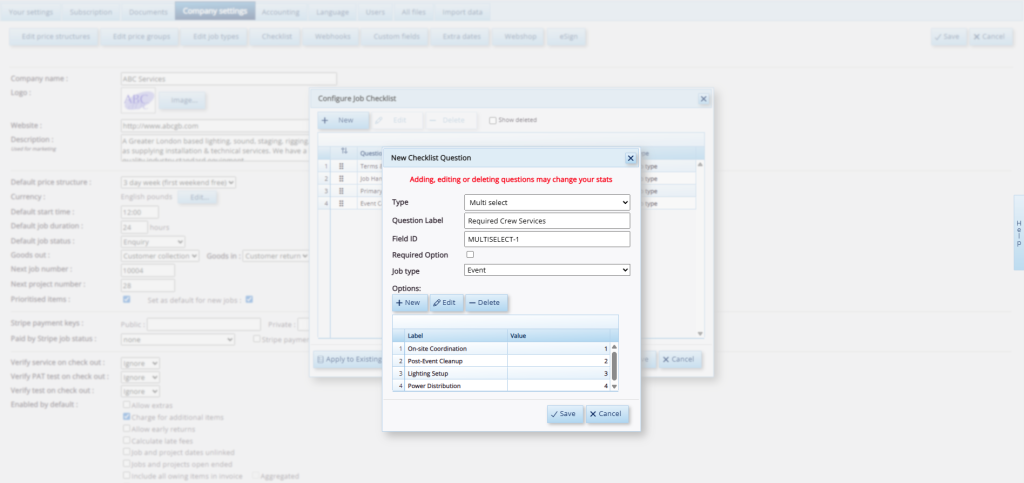Screen dimensions: 1024x483
Task: Open the Type dropdown showing Multi select
Action: [547, 202]
